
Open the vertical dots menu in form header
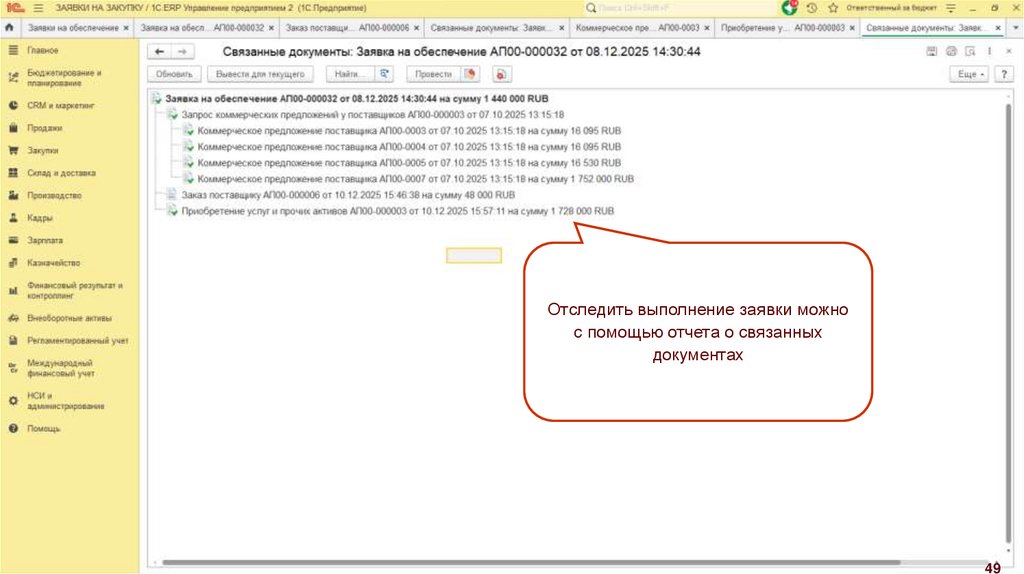point(990,52)
